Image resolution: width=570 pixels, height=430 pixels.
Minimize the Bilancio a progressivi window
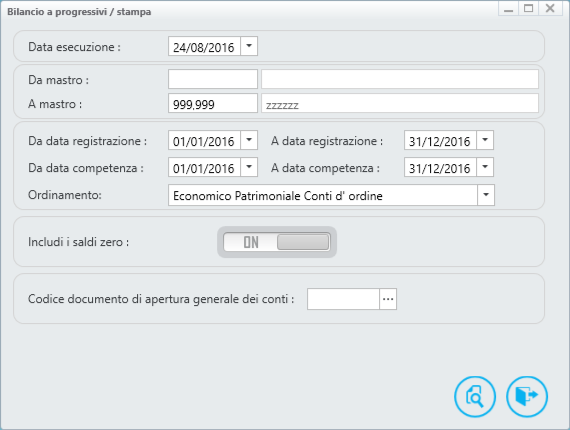(509, 8)
